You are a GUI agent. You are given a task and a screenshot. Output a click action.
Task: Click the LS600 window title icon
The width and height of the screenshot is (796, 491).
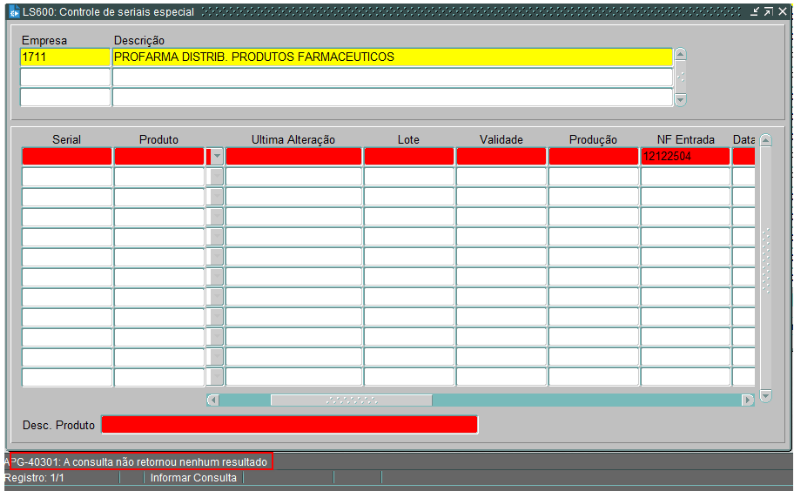tap(14, 12)
